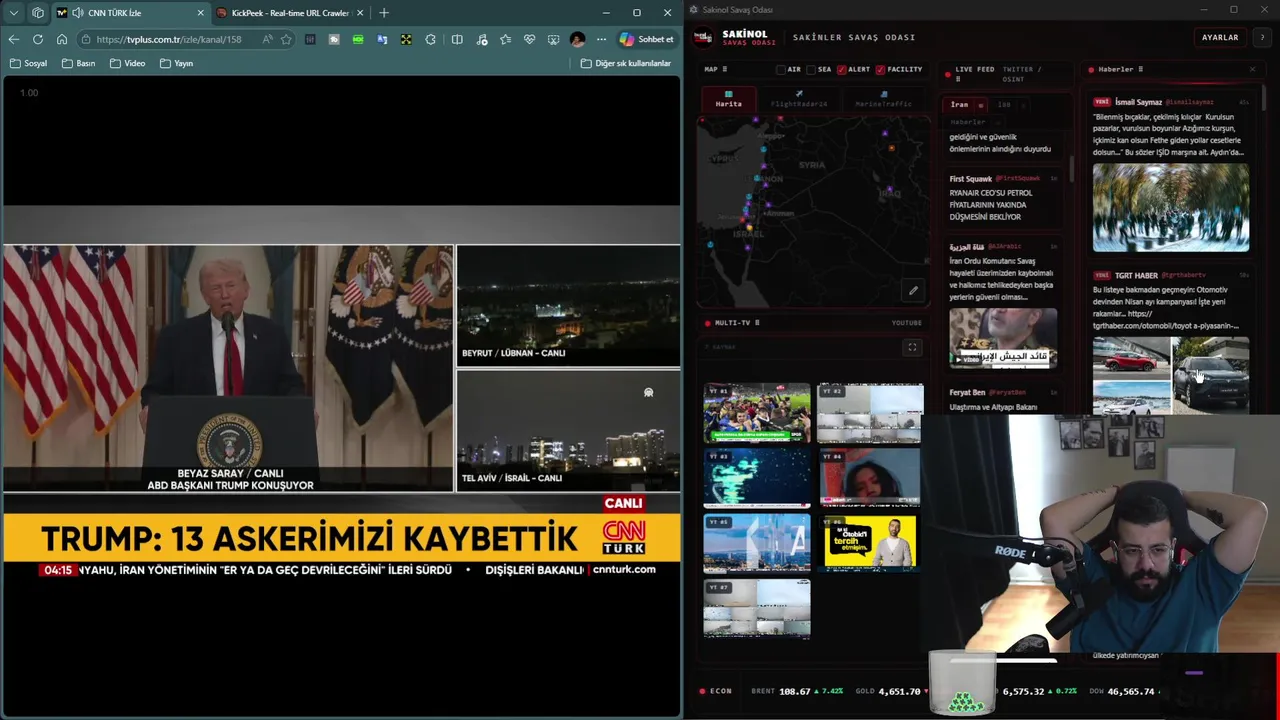
Task: Open the favorites list icon
Action: 505,39
